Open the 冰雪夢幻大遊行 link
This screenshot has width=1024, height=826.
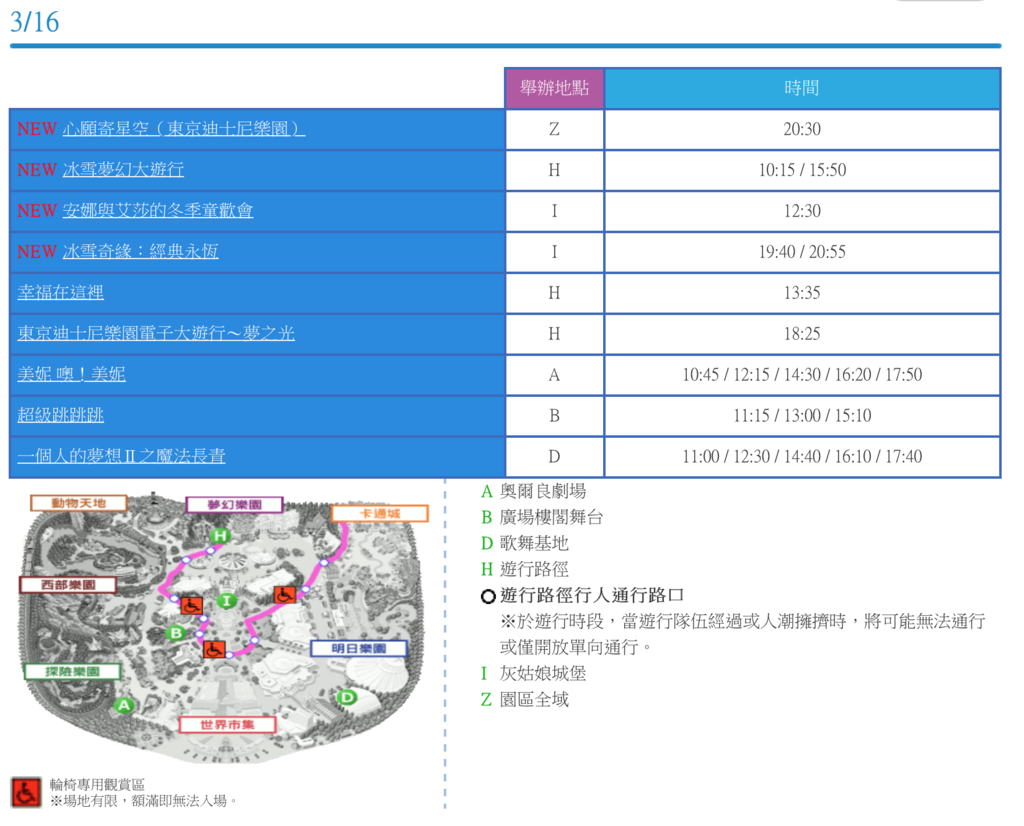click(x=123, y=170)
